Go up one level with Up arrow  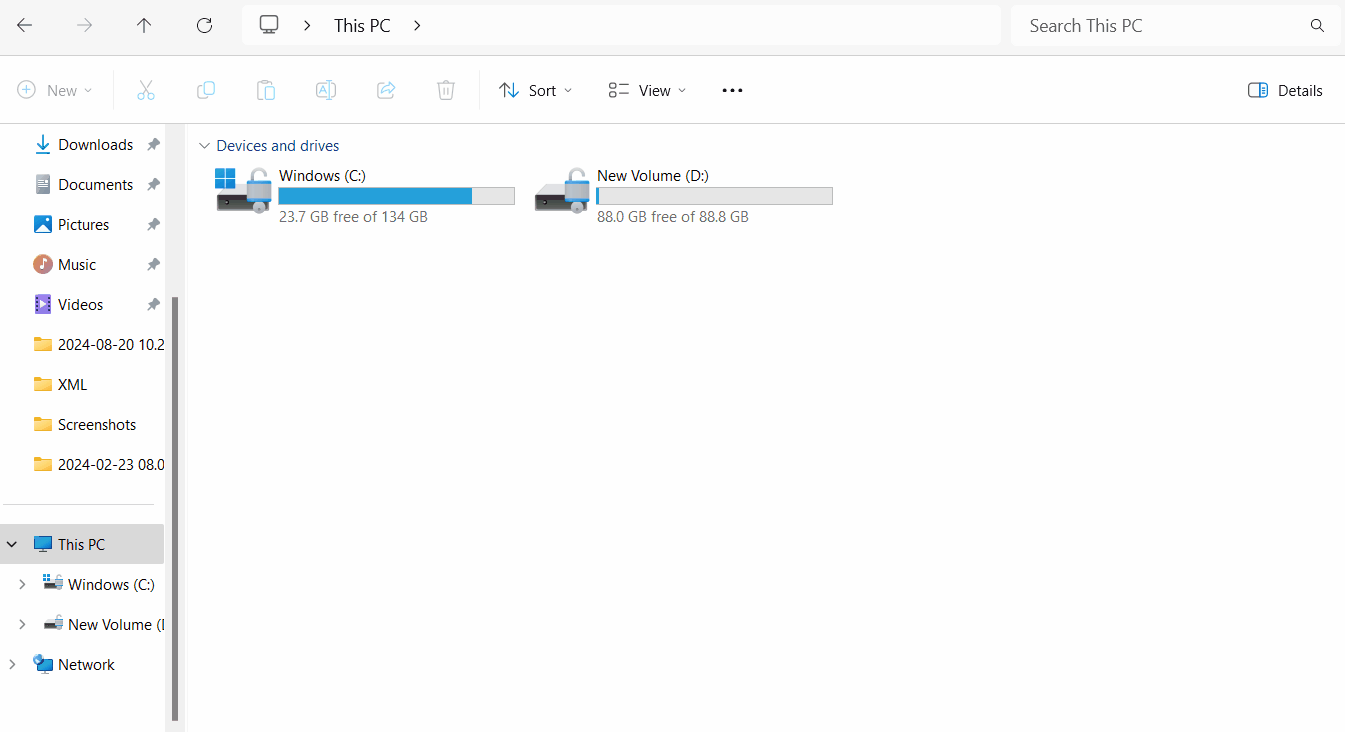click(144, 26)
